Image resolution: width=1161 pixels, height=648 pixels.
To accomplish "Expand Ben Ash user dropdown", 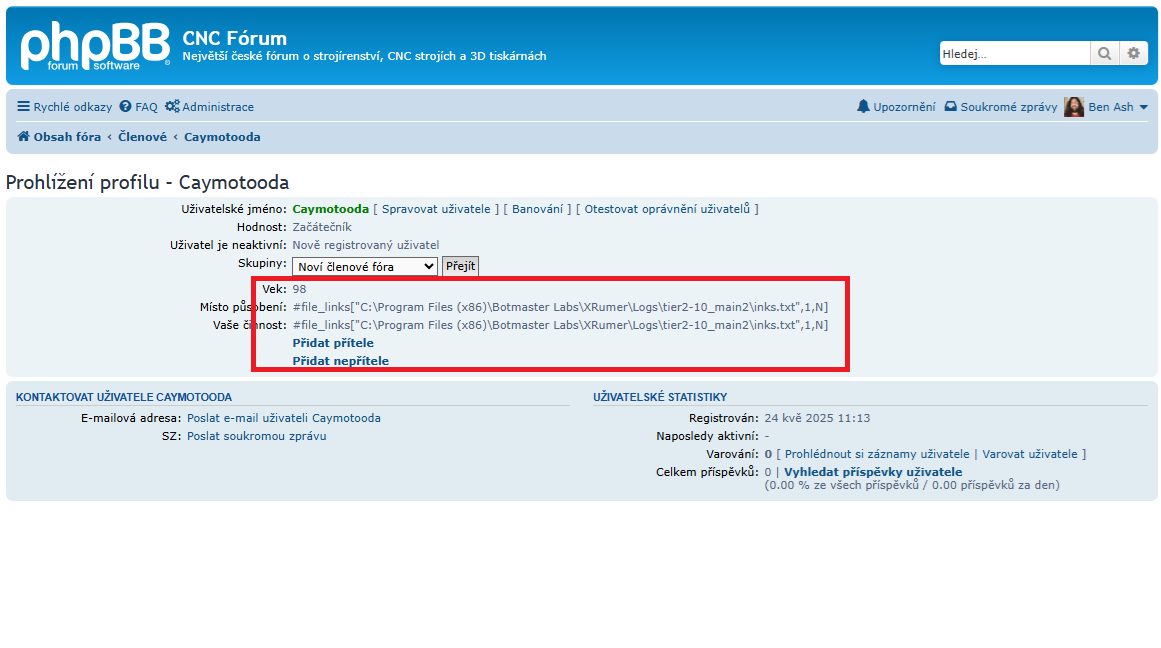I will [1143, 108].
